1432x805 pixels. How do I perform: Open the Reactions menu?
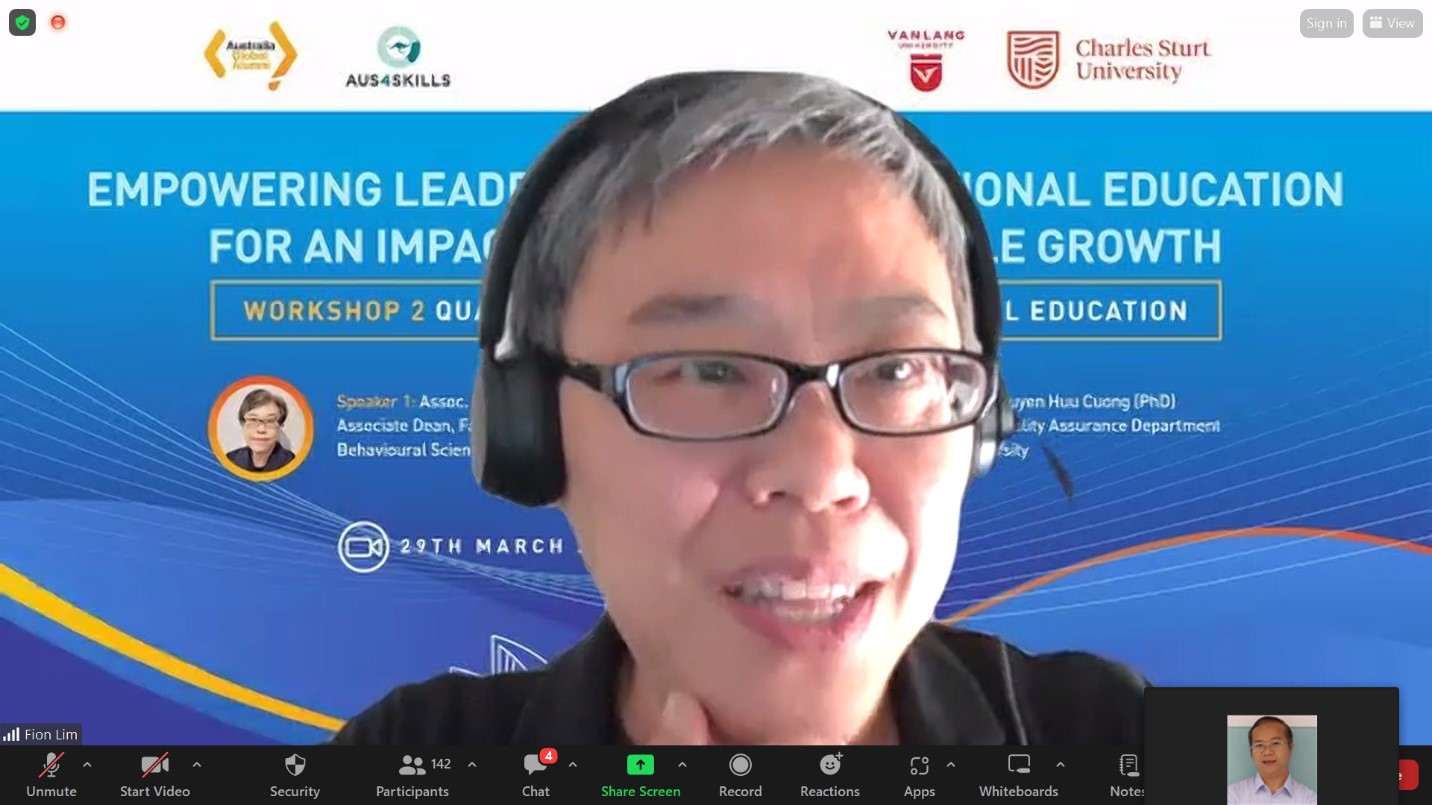(829, 775)
